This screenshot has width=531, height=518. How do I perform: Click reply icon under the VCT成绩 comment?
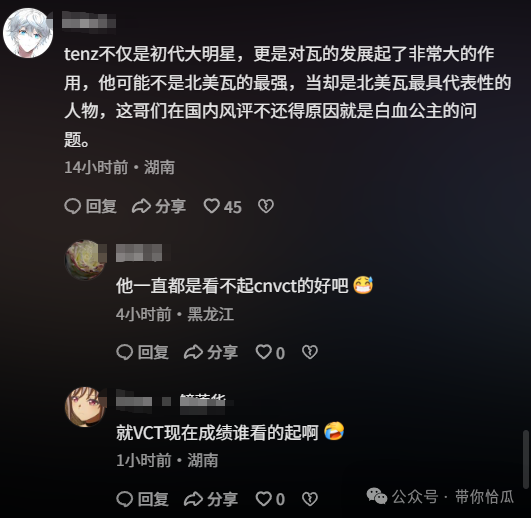pos(124,499)
